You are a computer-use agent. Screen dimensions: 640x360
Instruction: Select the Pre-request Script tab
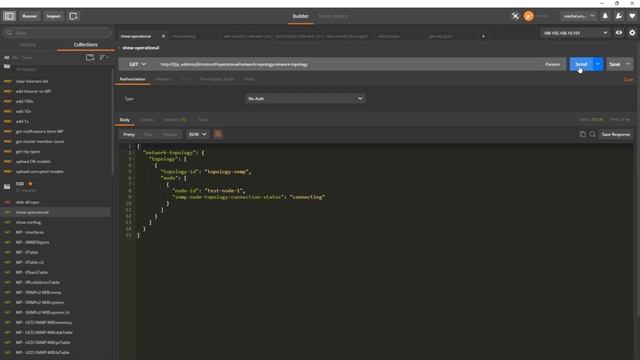[217, 79]
